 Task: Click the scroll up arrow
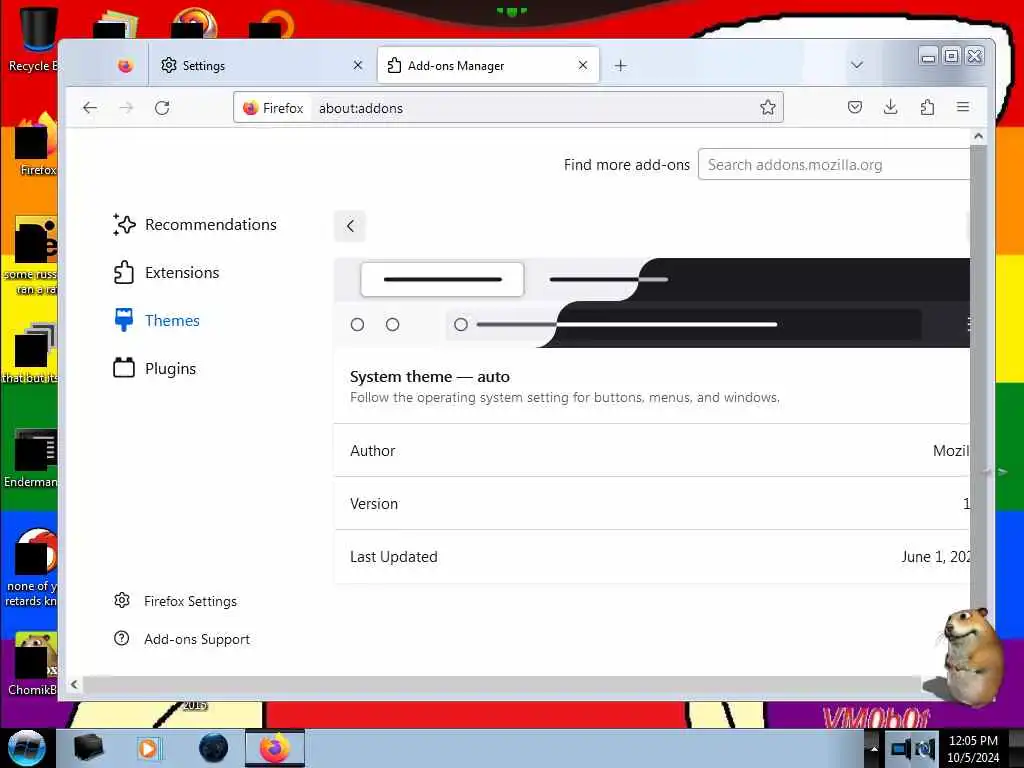click(x=978, y=136)
